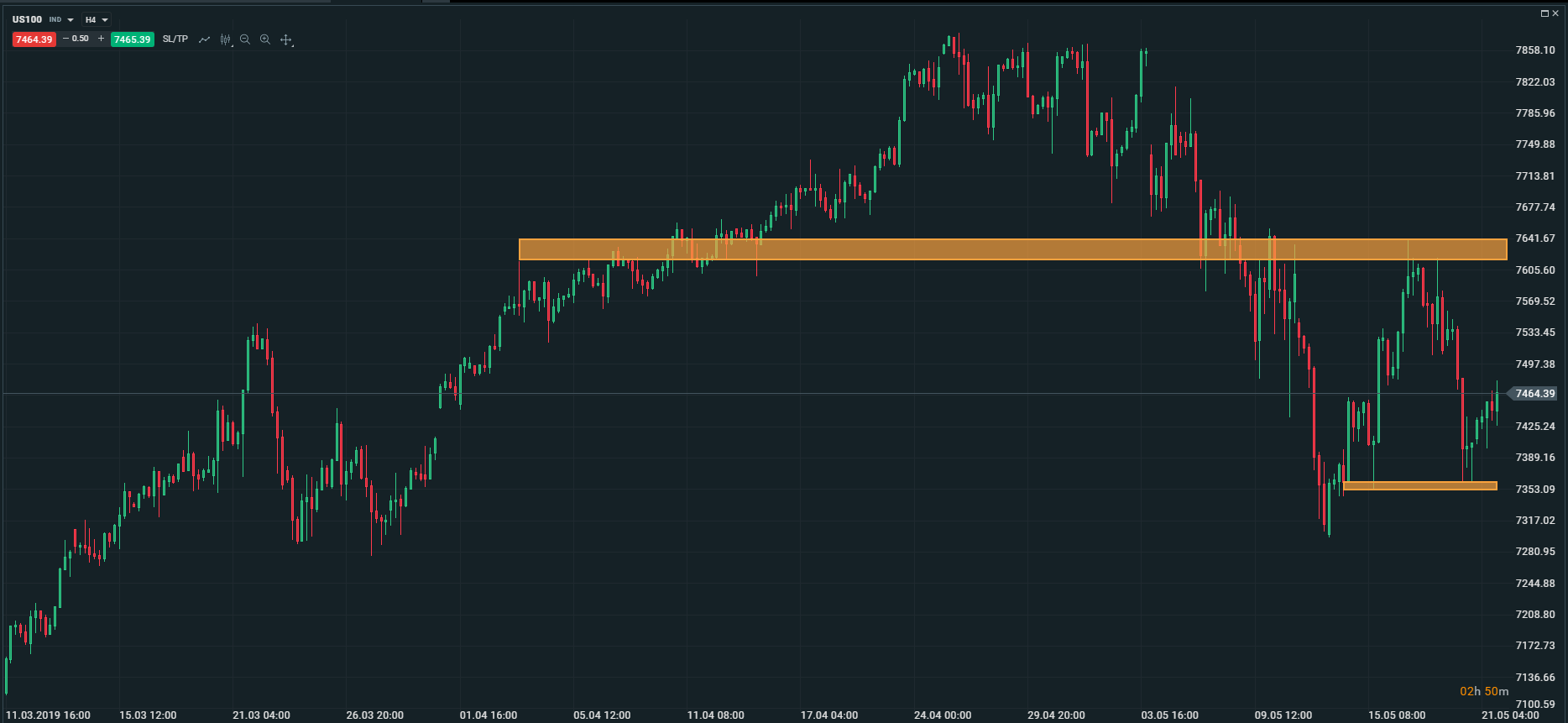Image resolution: width=1568 pixels, height=723 pixels.
Task: Click the red sell price 7464.39
Action: tap(34, 39)
